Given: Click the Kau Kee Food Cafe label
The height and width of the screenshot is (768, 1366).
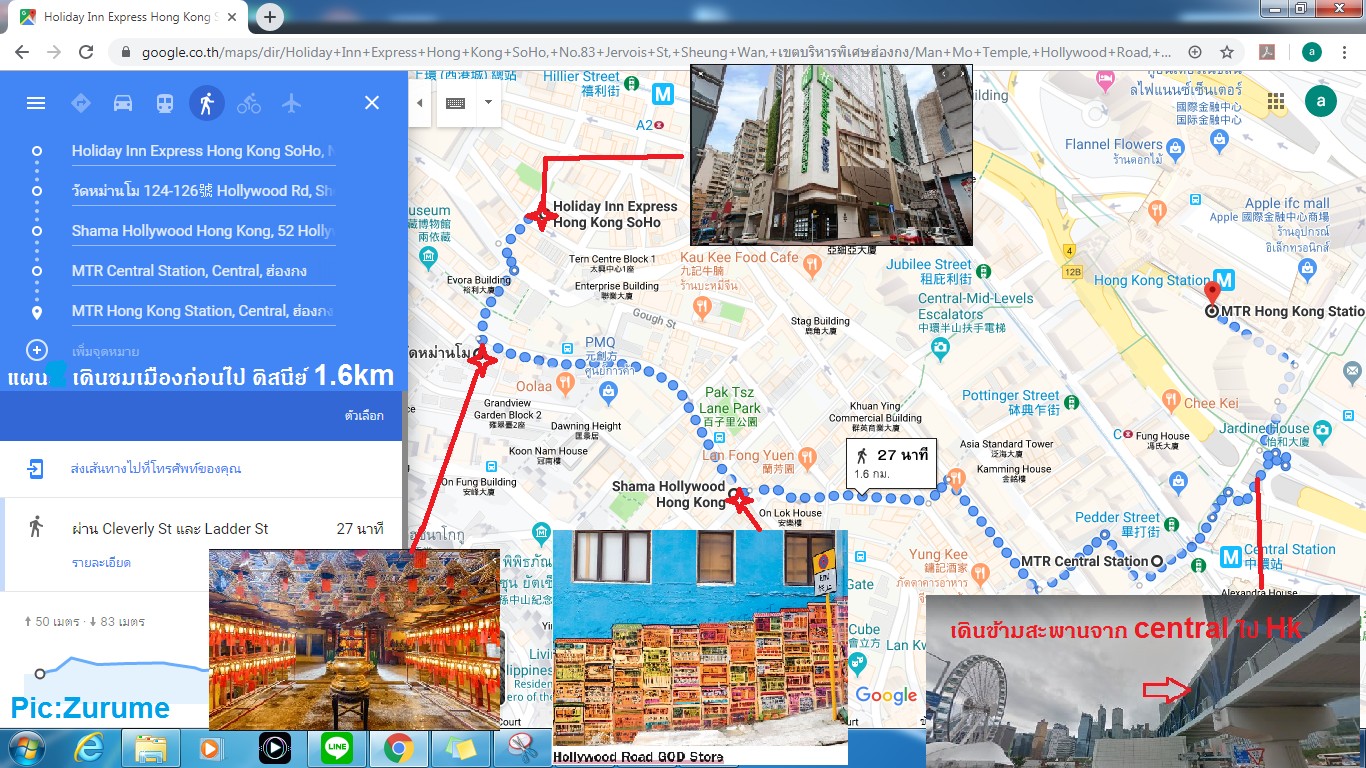Looking at the screenshot, I should coord(738,257).
